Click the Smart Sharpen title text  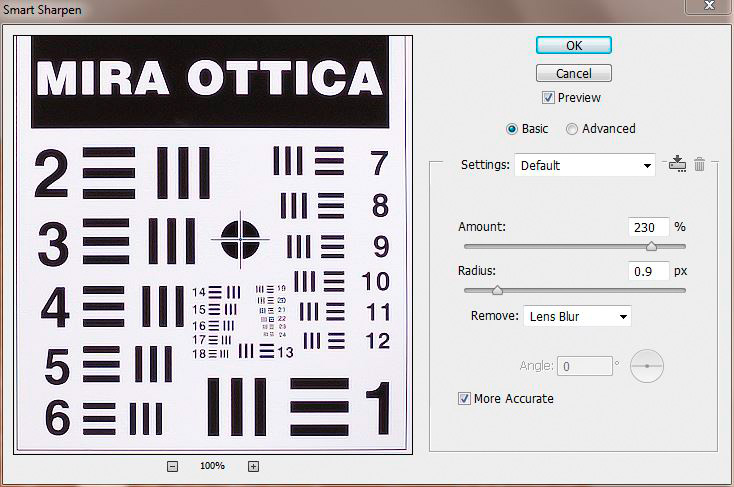[x=42, y=9]
